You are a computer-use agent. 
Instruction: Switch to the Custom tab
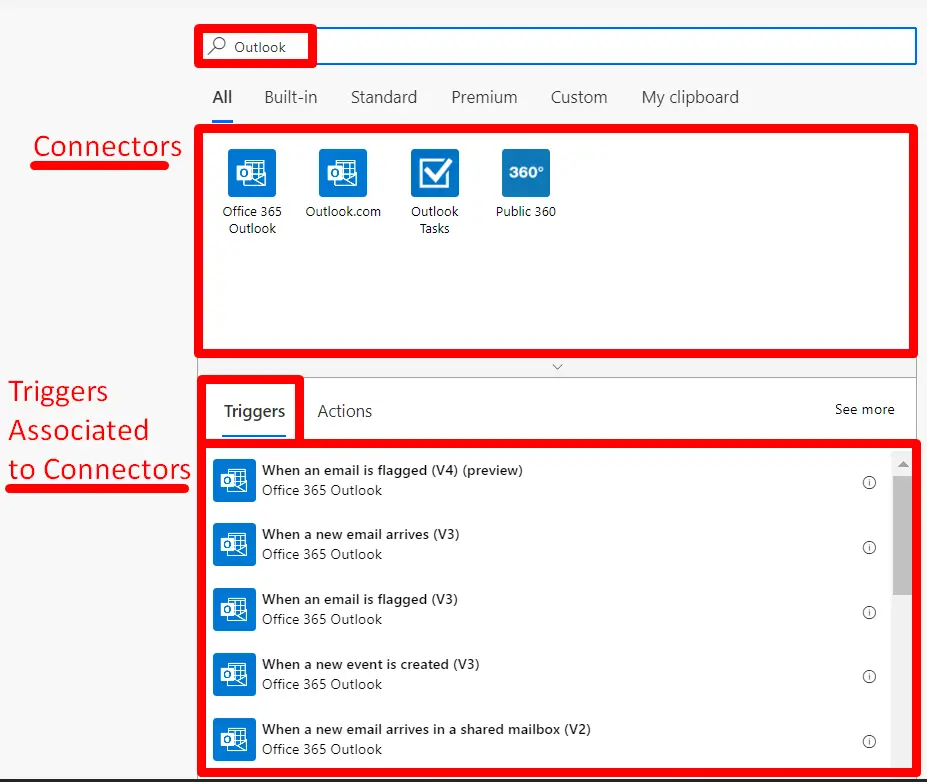(579, 97)
